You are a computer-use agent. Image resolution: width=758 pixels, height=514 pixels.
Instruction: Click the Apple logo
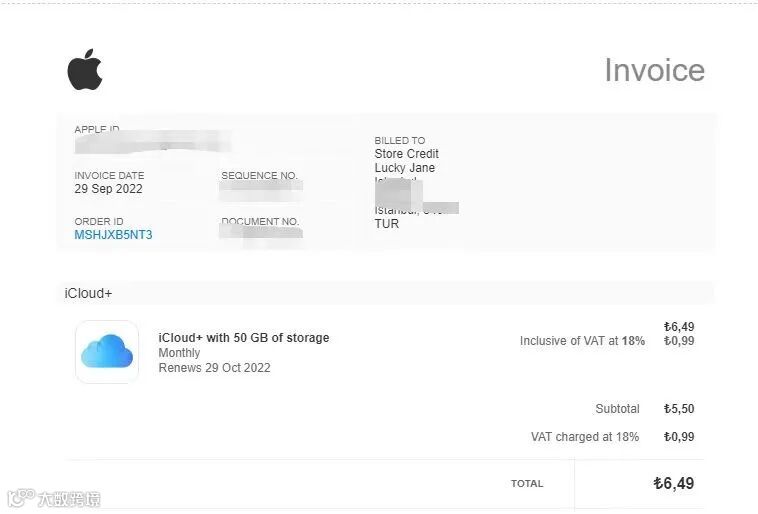tap(85, 69)
